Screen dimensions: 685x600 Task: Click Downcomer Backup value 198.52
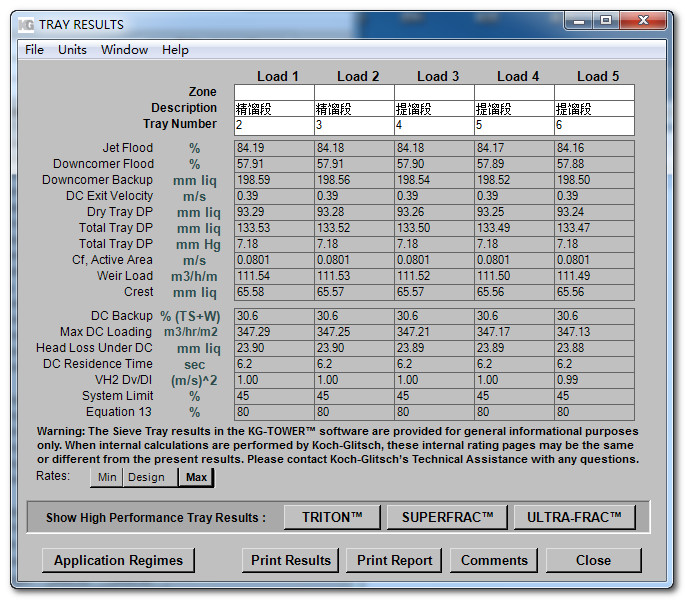pos(514,180)
